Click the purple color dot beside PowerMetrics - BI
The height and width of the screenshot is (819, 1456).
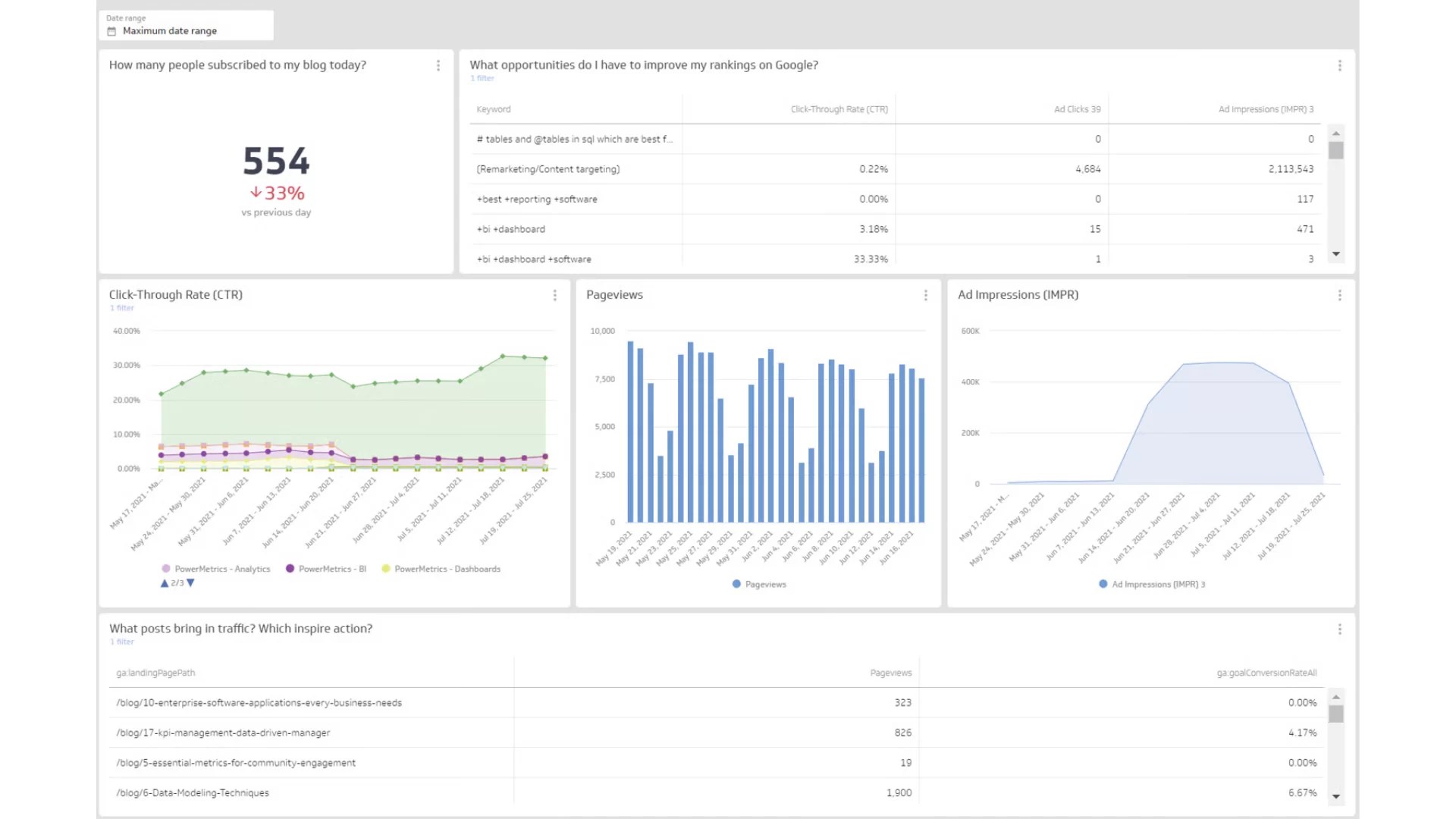(289, 569)
